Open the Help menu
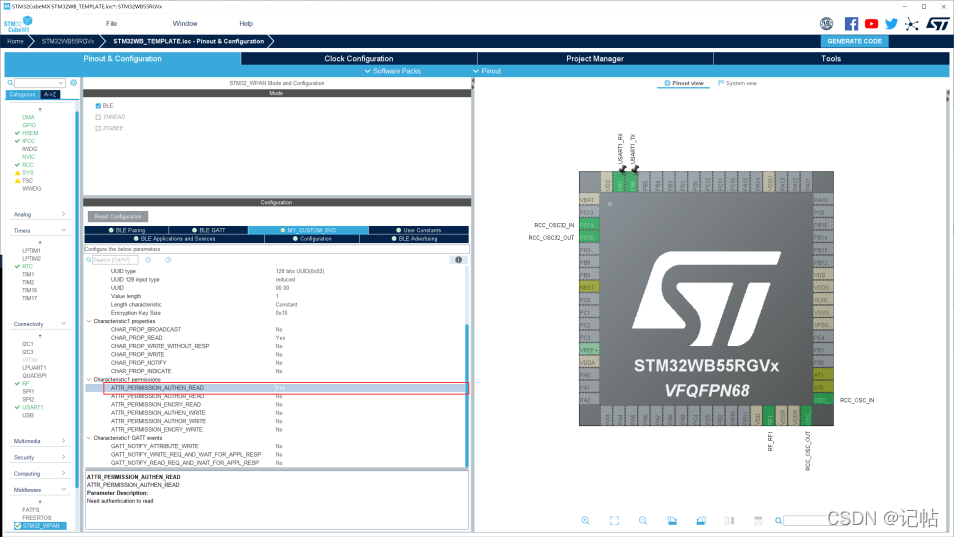This screenshot has height=537, width=954. (x=246, y=24)
